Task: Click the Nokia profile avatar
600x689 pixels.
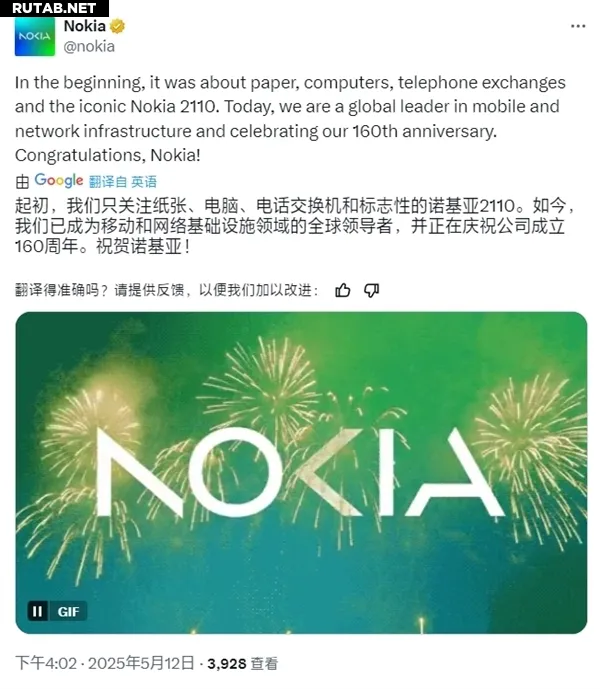Action: coord(35,37)
